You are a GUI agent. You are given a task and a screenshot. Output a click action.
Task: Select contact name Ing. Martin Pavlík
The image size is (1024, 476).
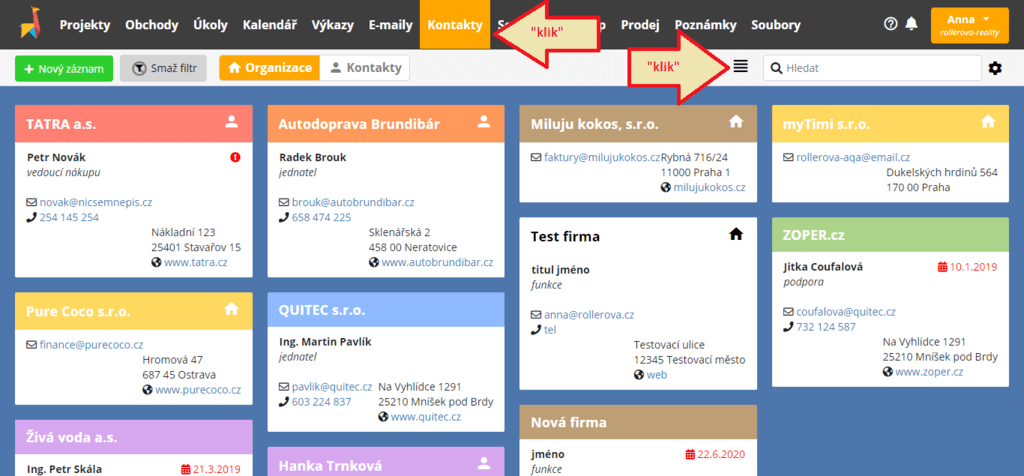pos(325,341)
